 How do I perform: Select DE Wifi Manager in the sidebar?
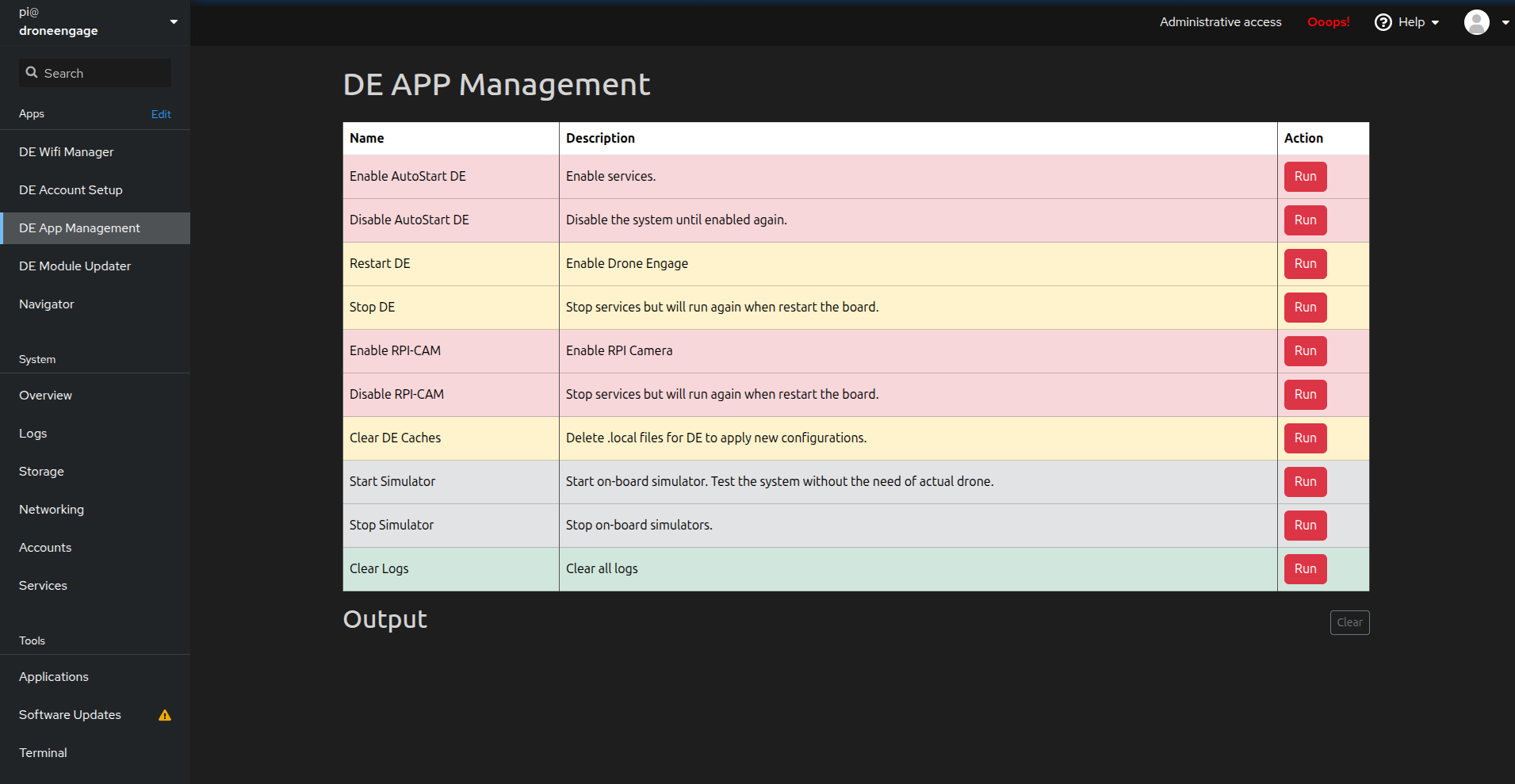[x=66, y=151]
